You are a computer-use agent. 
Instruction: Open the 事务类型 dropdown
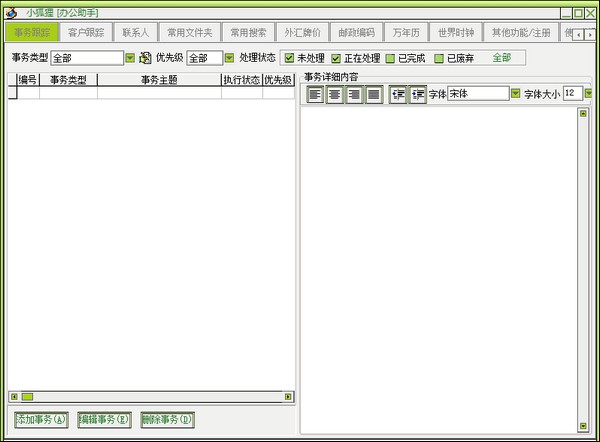click(x=130, y=58)
